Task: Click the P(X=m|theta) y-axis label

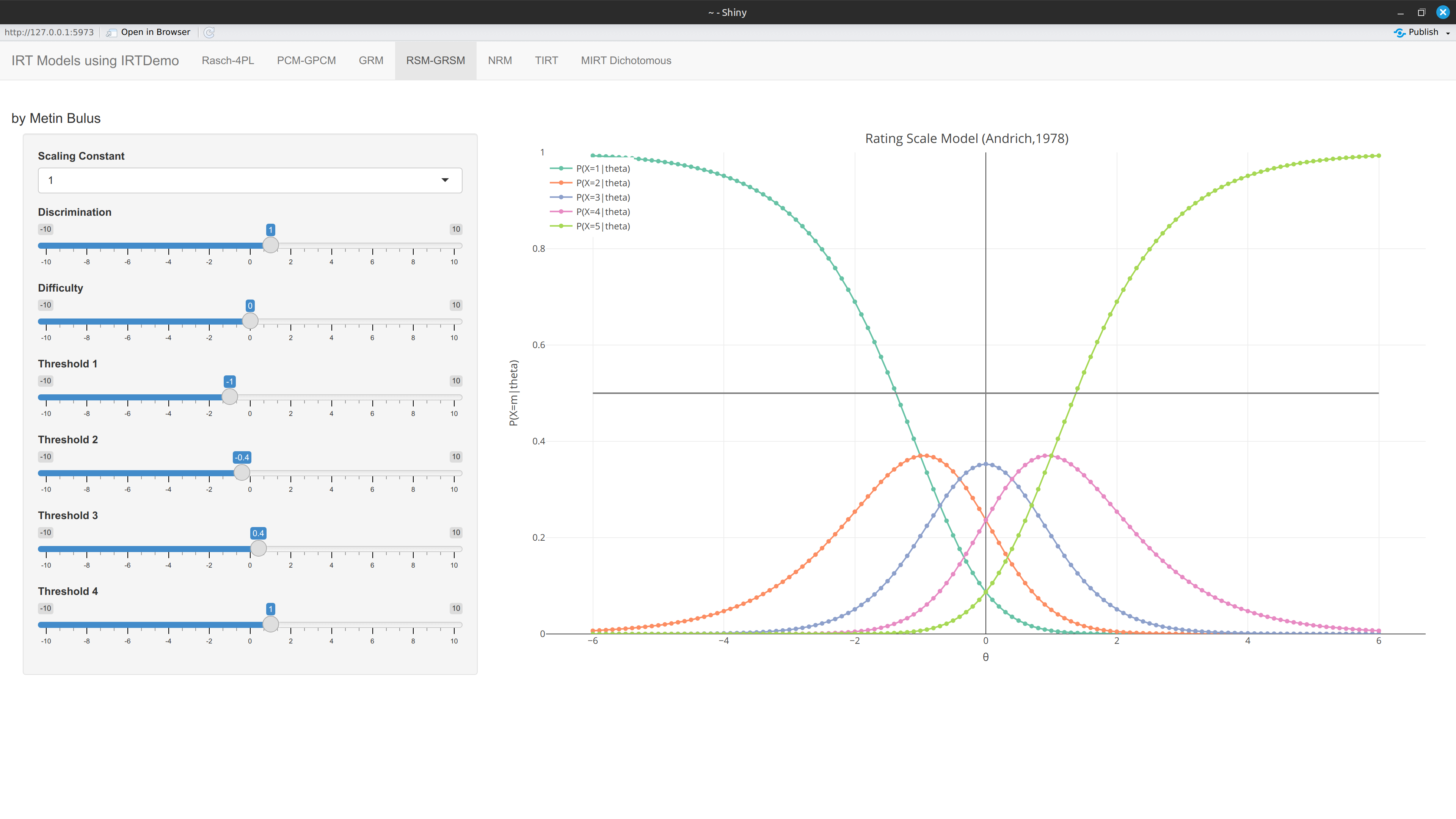Action: click(513, 393)
